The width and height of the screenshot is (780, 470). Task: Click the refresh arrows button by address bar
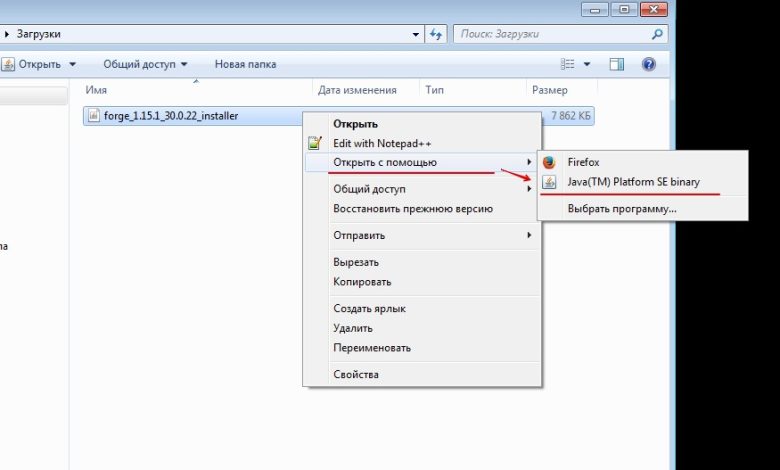tap(436, 34)
